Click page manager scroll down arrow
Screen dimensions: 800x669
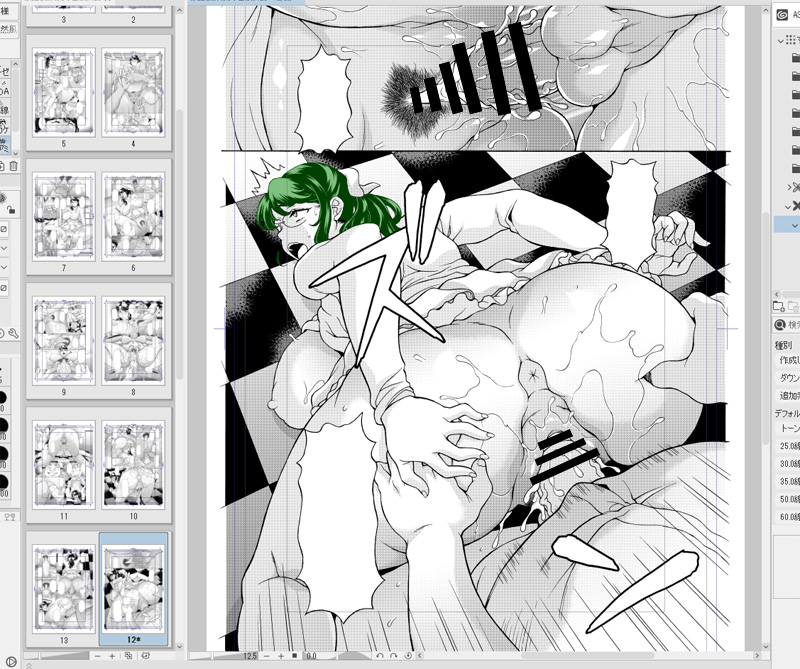[x=180, y=646]
